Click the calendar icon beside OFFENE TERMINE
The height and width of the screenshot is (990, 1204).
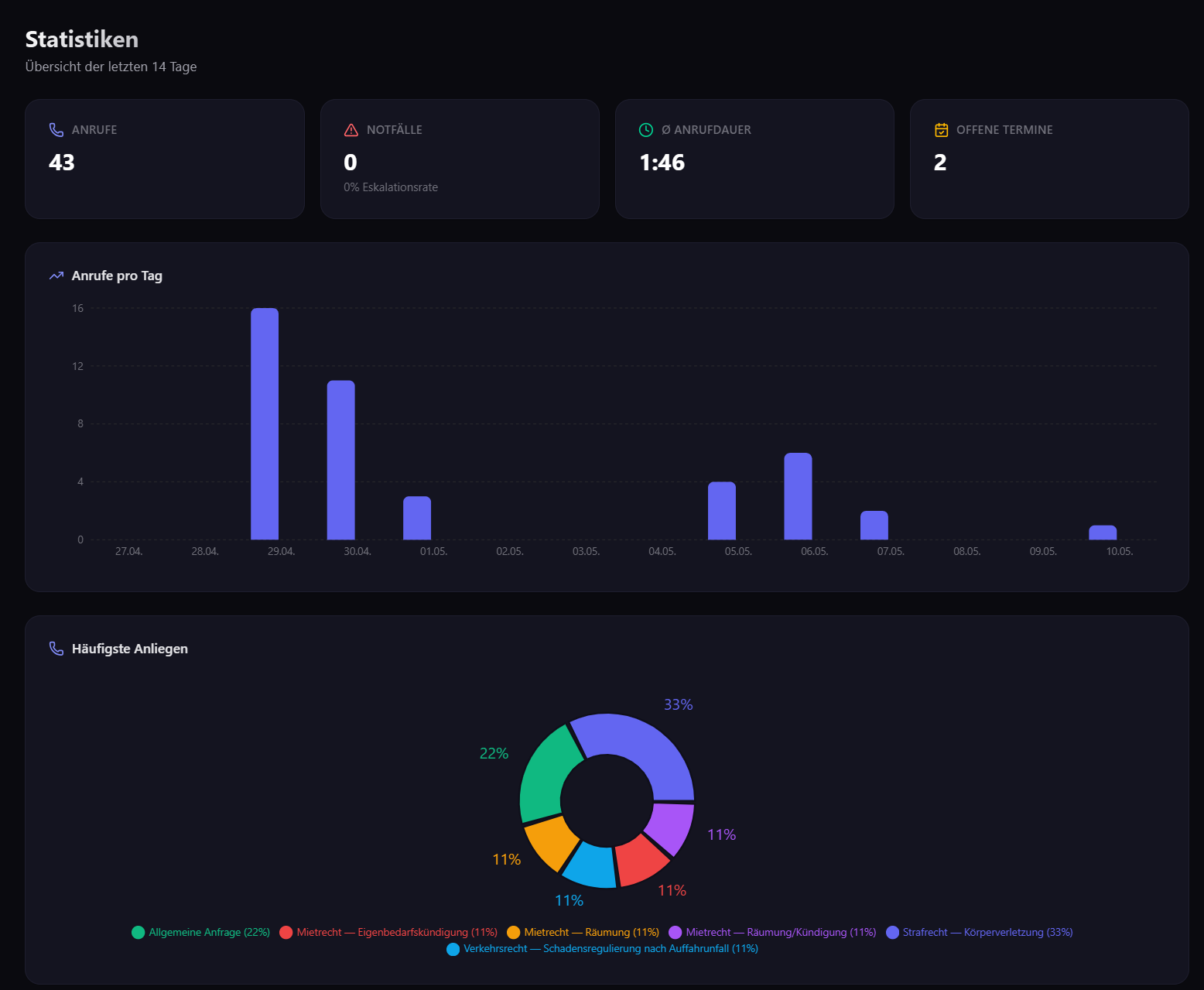click(942, 130)
